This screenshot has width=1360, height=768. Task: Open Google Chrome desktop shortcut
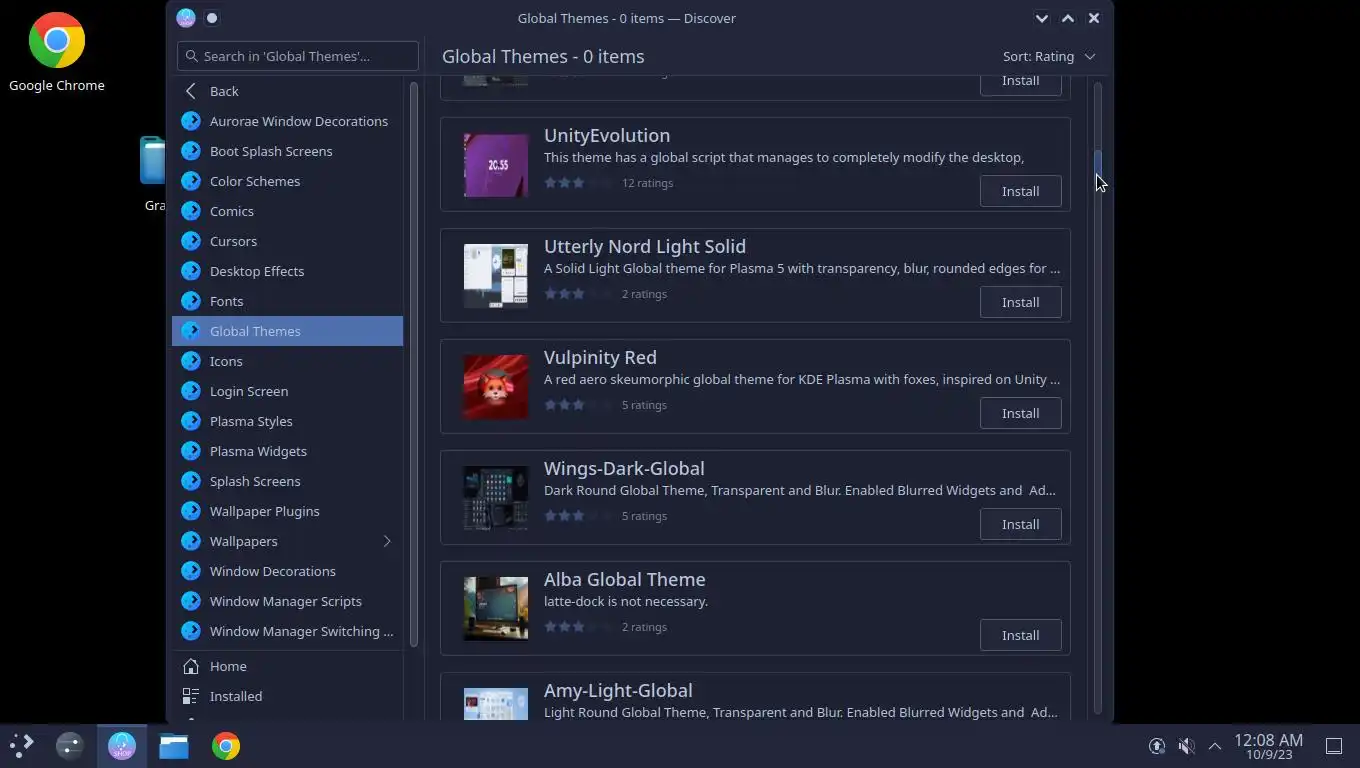click(57, 52)
